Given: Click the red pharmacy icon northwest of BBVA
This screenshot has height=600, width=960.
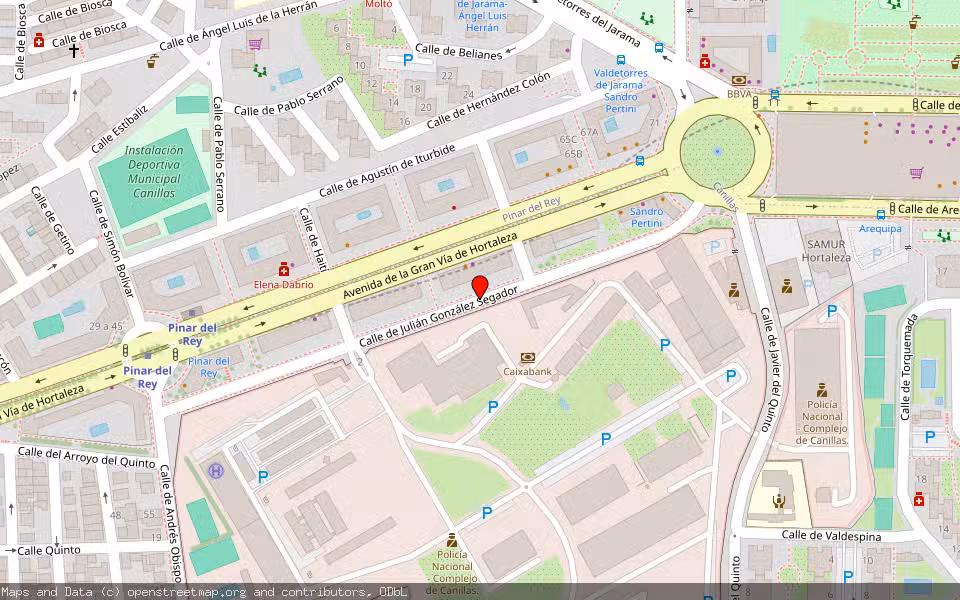Looking at the screenshot, I should pos(704,61).
